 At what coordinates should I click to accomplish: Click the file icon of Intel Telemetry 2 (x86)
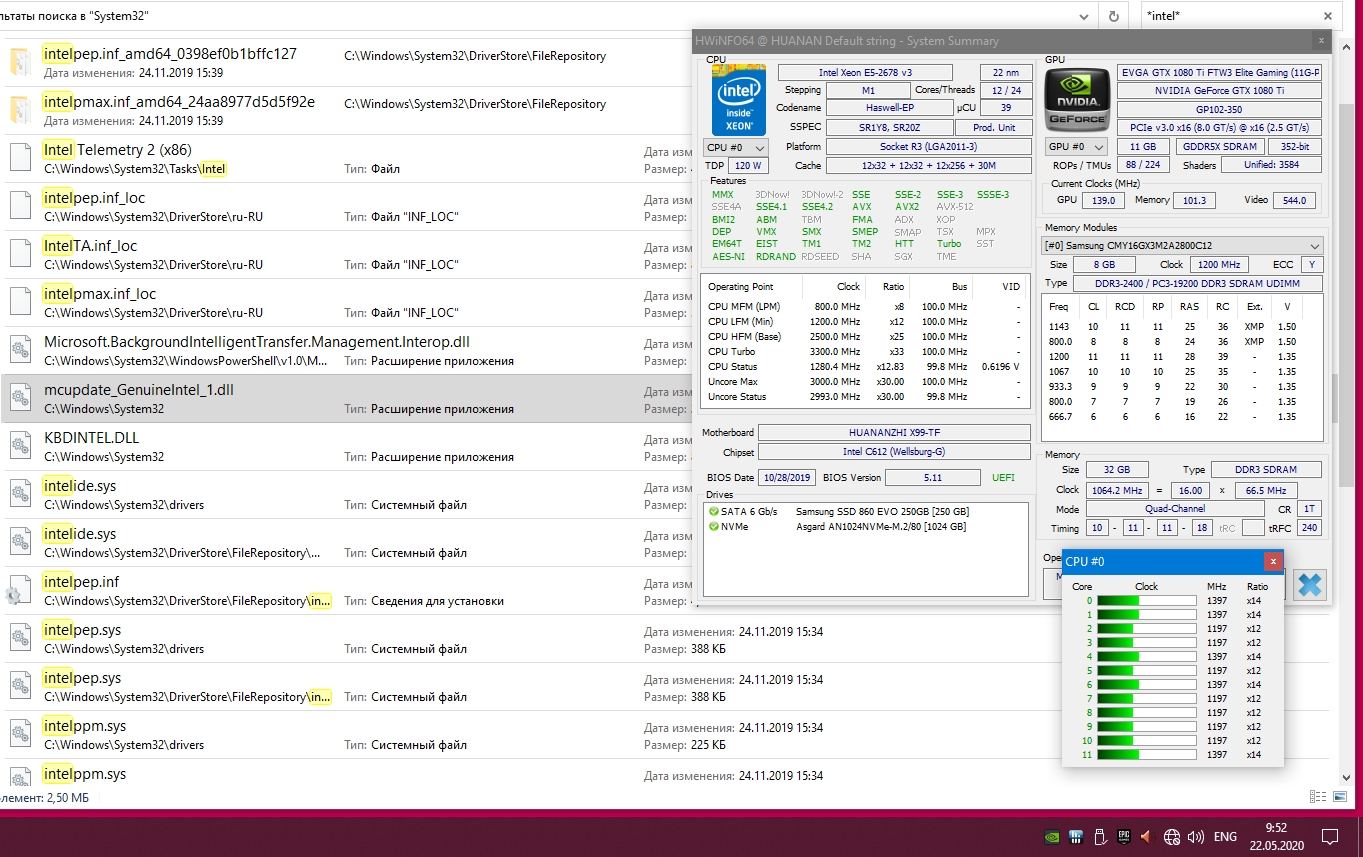point(20,158)
